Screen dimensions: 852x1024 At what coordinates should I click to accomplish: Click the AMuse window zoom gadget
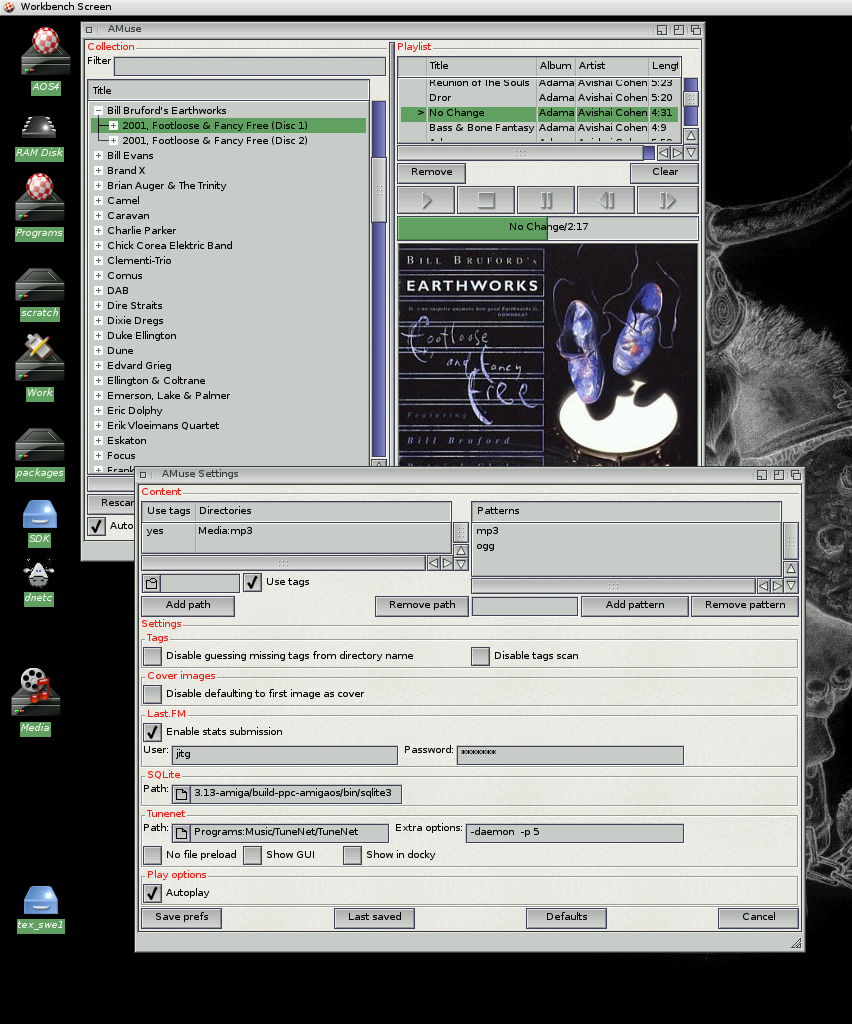tap(679, 29)
